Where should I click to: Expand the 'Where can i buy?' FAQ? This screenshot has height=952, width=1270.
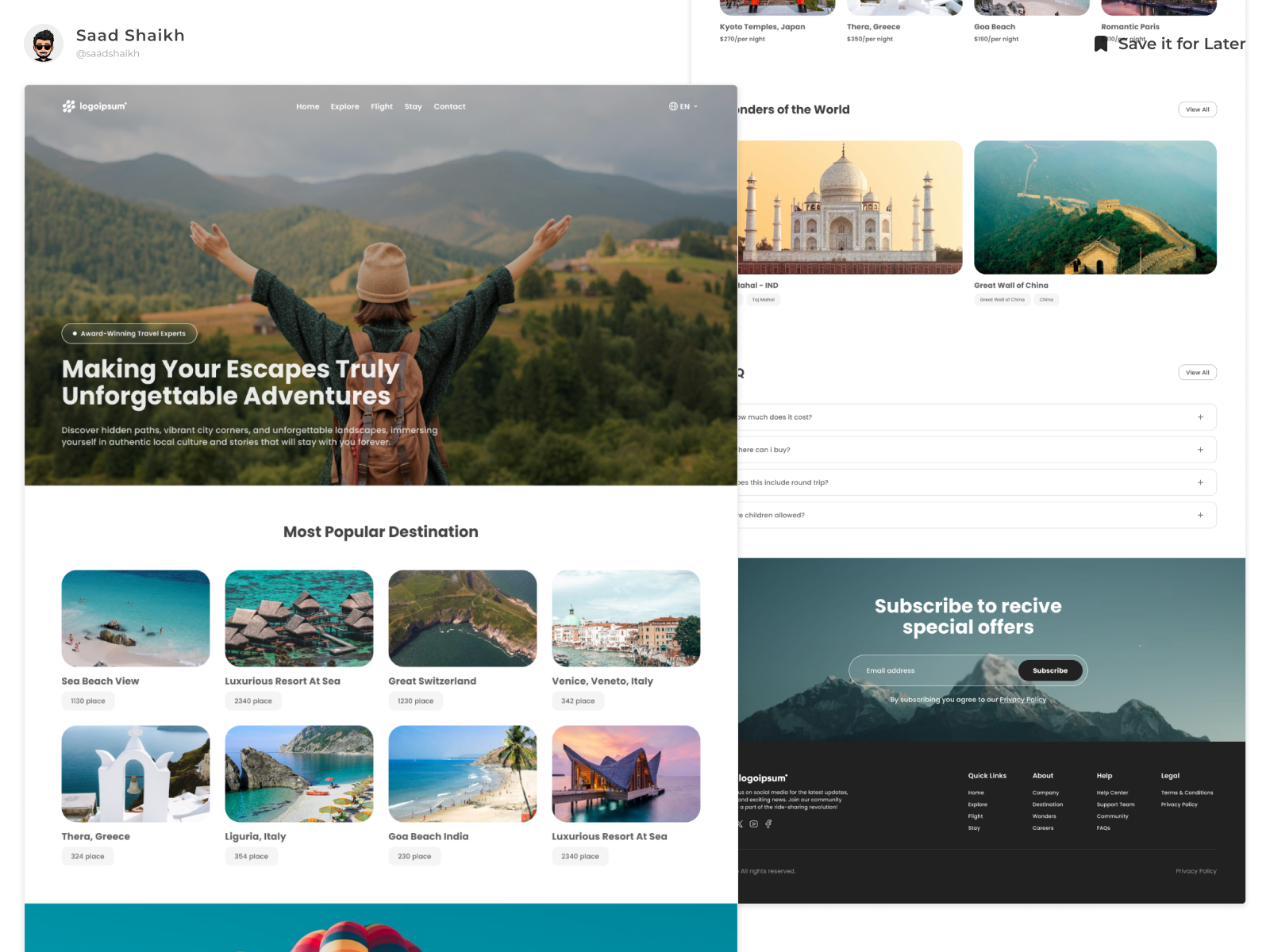tap(1200, 449)
